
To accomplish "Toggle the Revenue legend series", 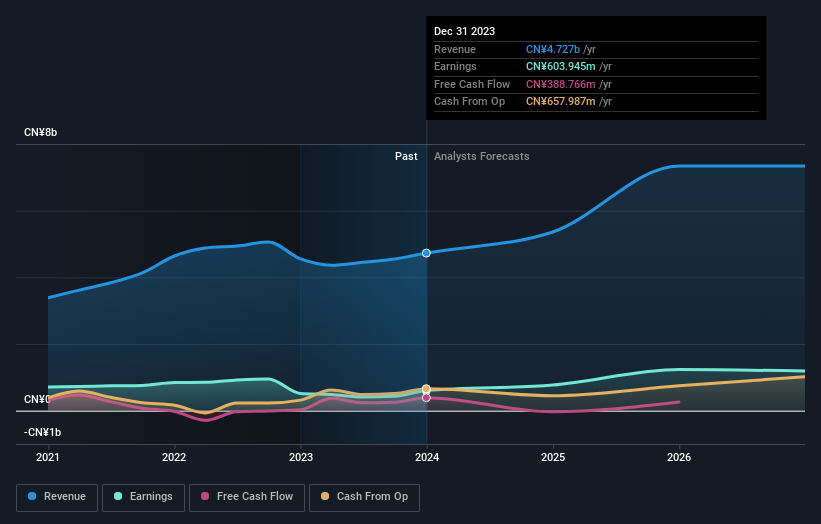I will tap(57, 496).
